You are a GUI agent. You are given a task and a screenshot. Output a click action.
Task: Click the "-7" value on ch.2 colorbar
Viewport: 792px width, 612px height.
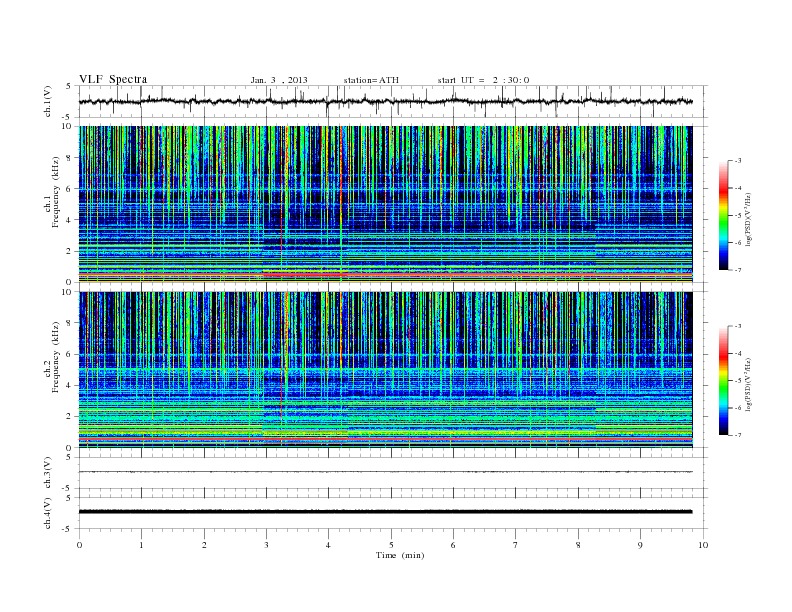[x=738, y=435]
